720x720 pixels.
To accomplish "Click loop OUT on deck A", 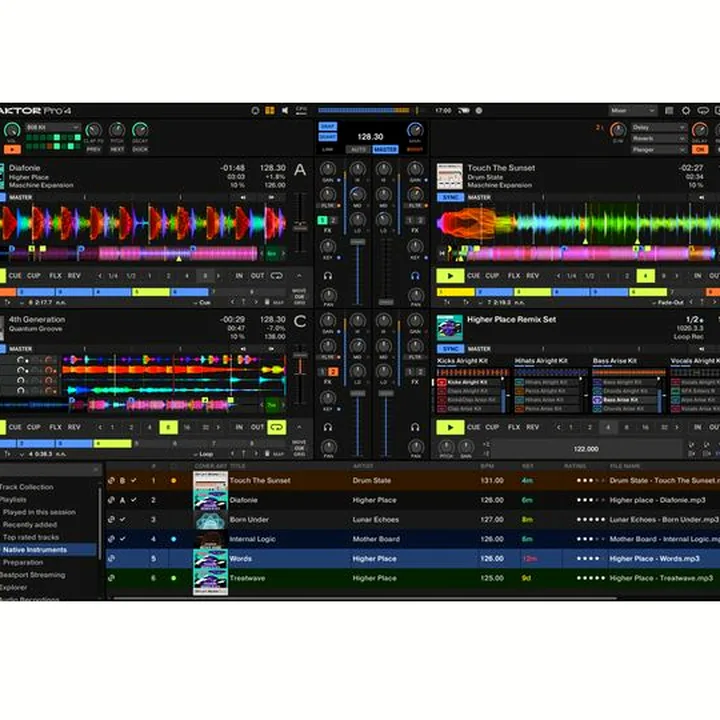I will (257, 276).
